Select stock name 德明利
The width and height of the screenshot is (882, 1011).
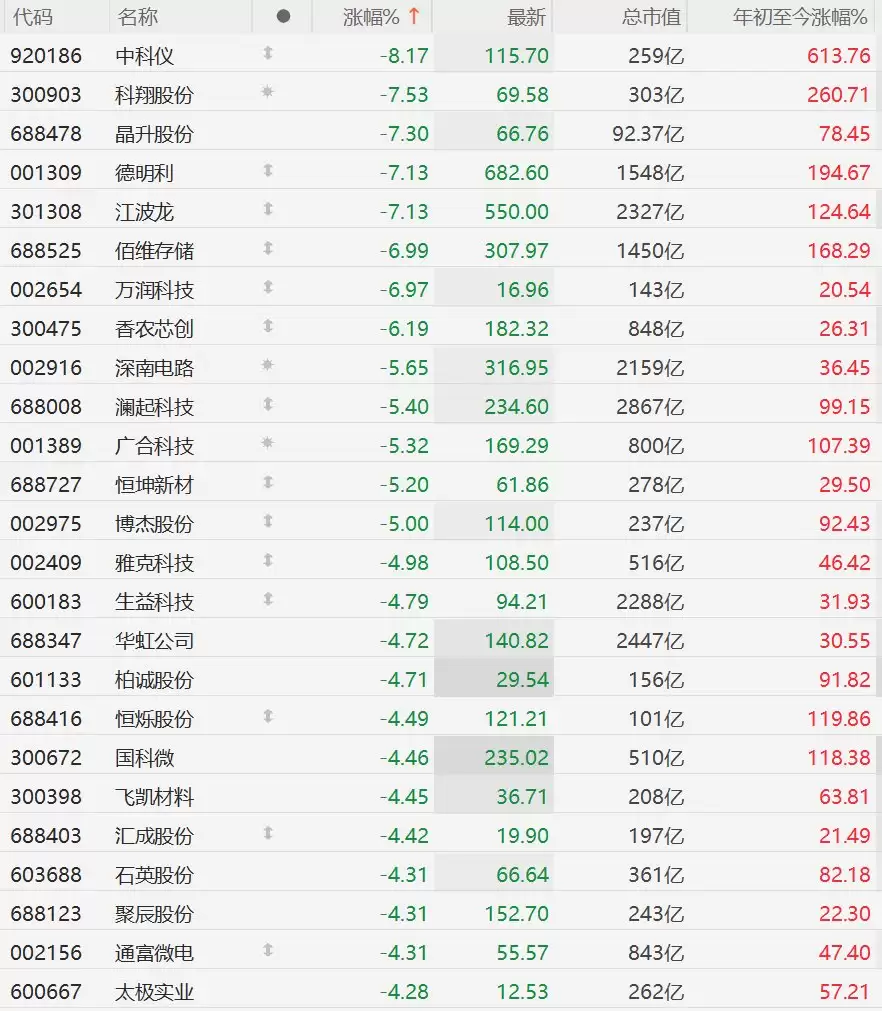pyautogui.click(x=144, y=173)
